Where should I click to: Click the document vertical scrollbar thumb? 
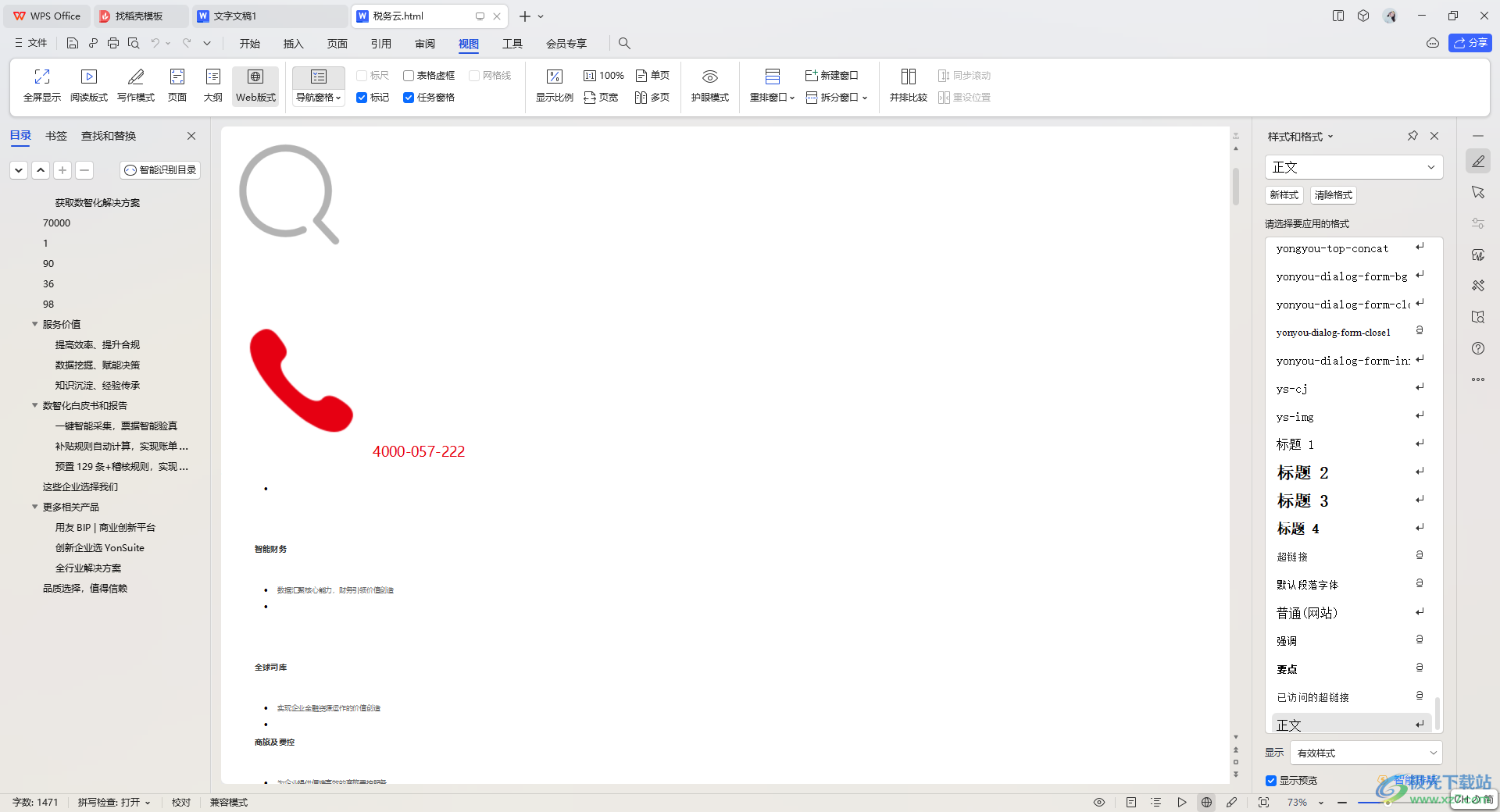pyautogui.click(x=1236, y=187)
